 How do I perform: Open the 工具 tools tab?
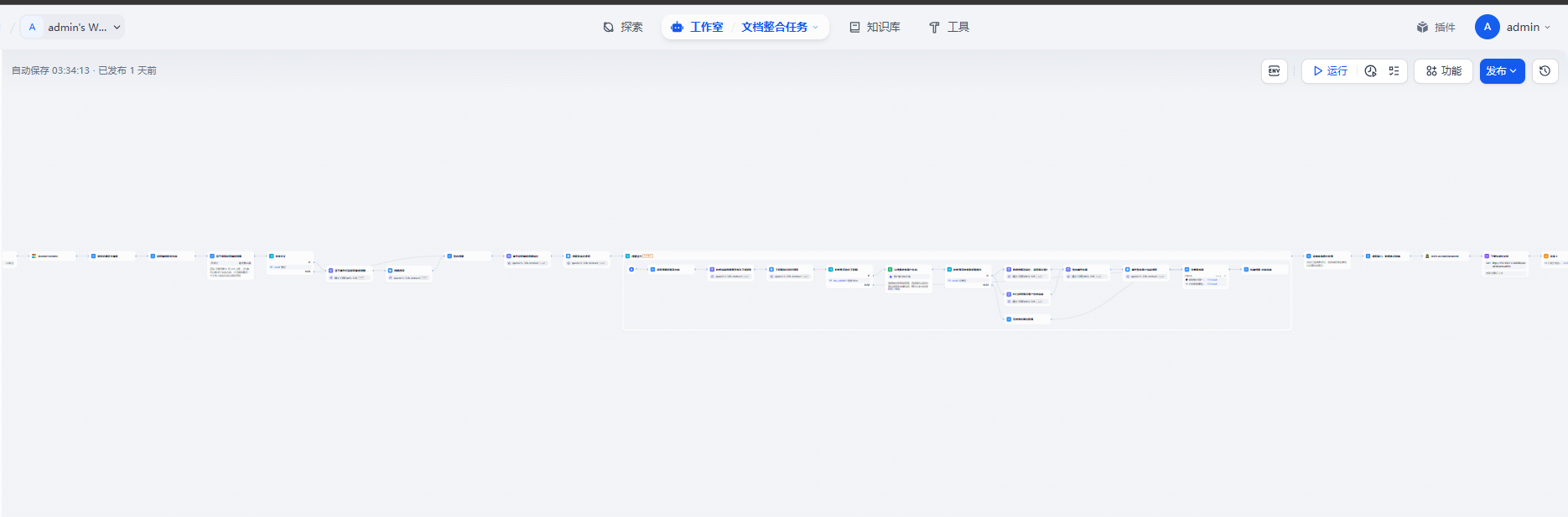tap(949, 27)
